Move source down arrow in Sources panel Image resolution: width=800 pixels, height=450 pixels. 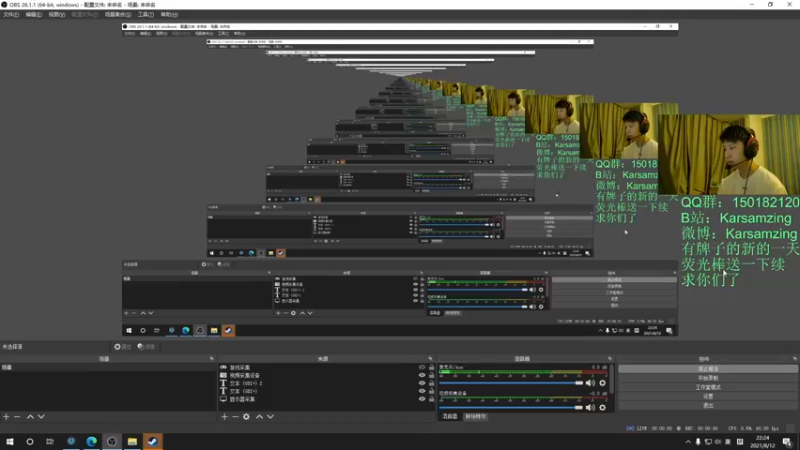270,417
